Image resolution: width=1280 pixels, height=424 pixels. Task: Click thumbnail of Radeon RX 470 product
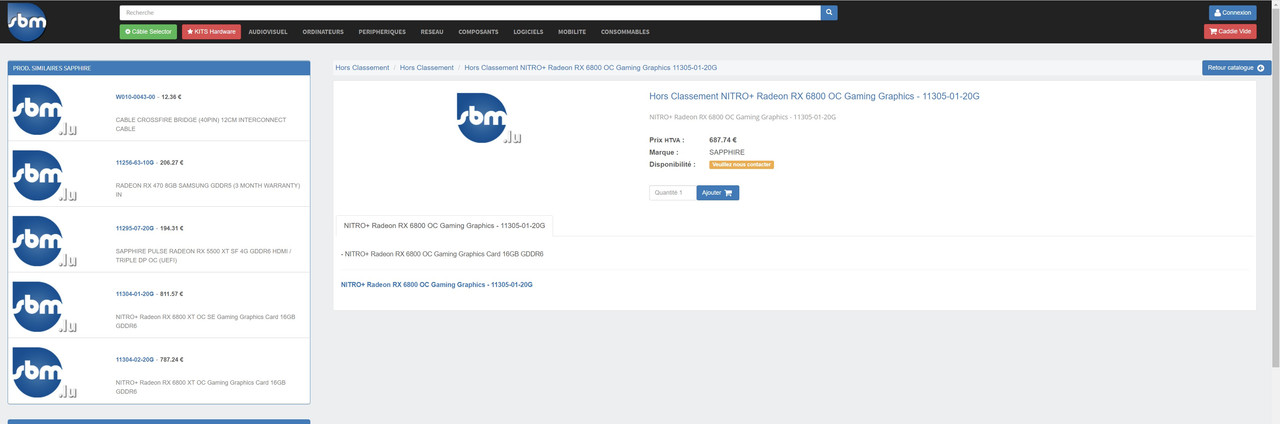(44, 176)
